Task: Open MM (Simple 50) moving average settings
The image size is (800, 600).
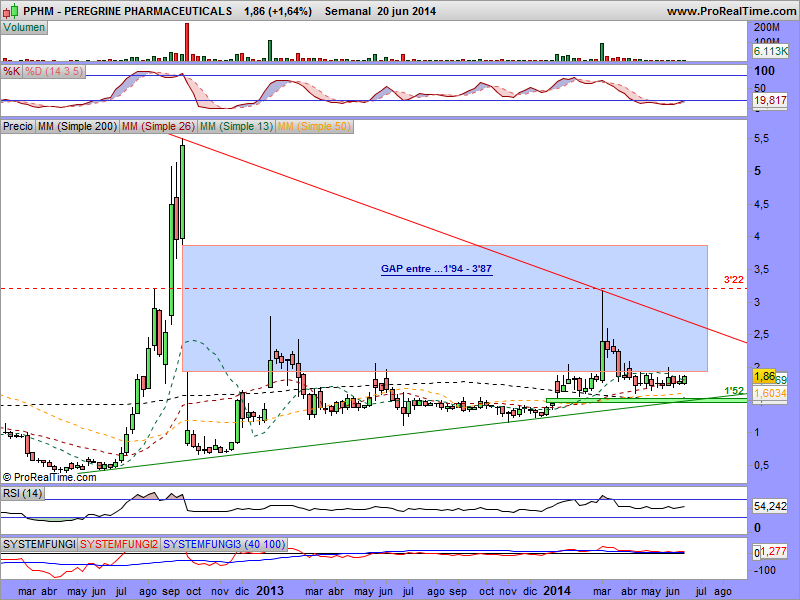Action: 314,126
